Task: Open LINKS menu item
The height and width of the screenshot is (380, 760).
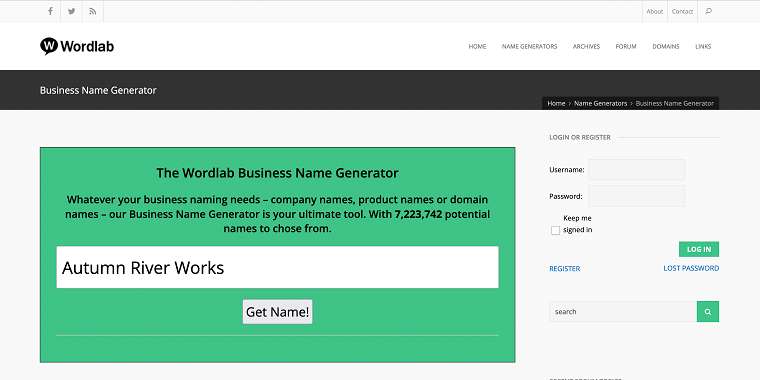Action: [x=703, y=47]
